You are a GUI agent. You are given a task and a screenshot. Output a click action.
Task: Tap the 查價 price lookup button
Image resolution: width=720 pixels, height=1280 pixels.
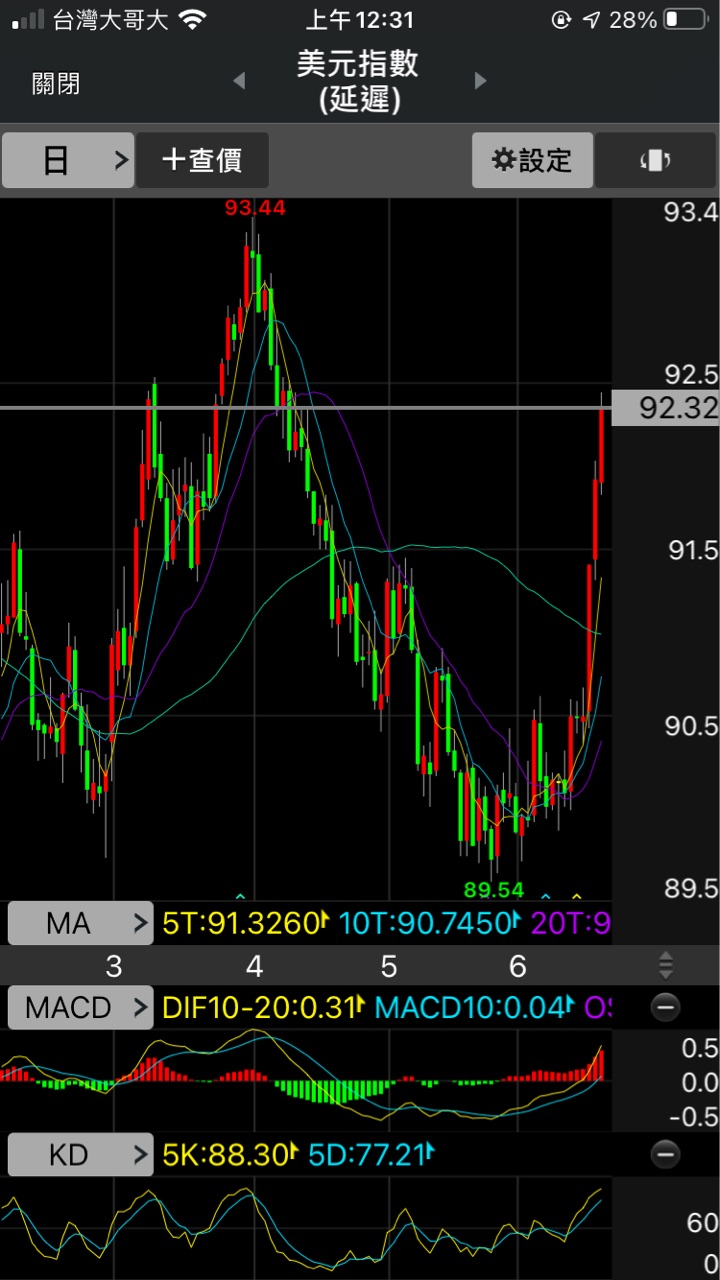click(x=202, y=160)
